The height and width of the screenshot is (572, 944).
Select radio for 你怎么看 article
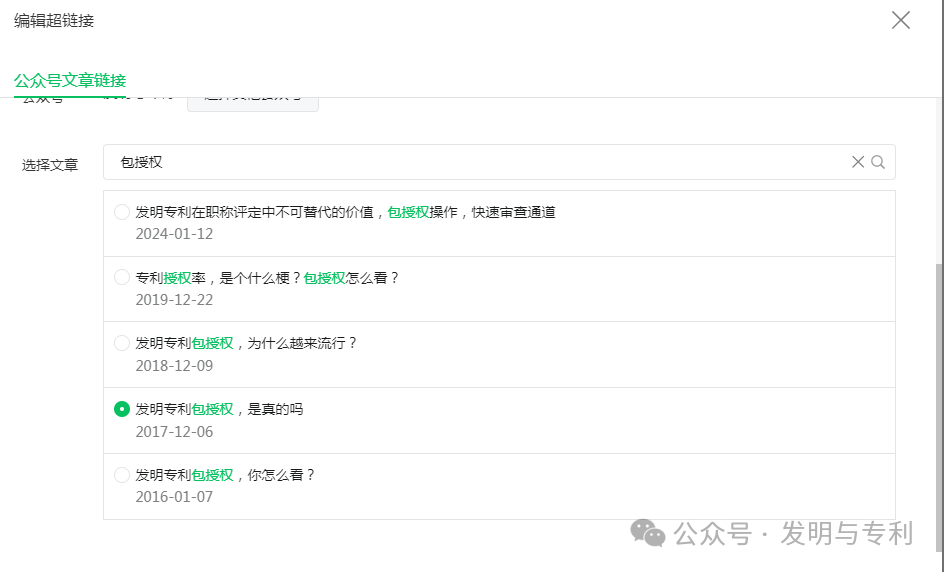pos(122,475)
